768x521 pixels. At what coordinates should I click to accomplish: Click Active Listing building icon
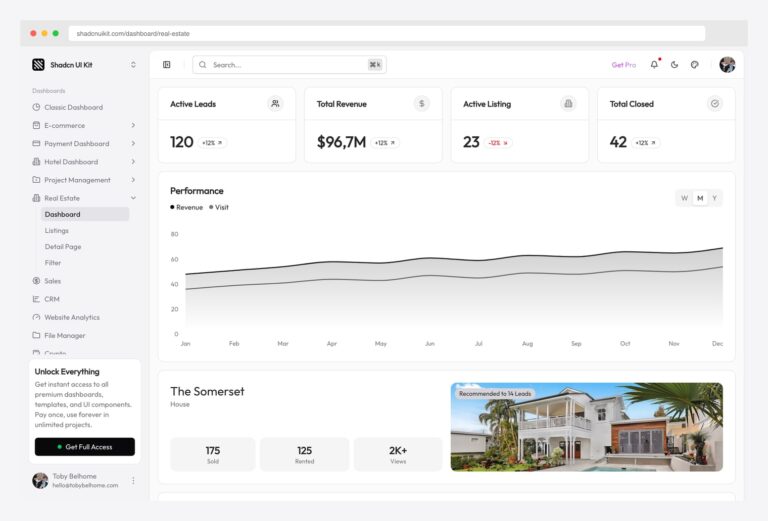(x=568, y=103)
